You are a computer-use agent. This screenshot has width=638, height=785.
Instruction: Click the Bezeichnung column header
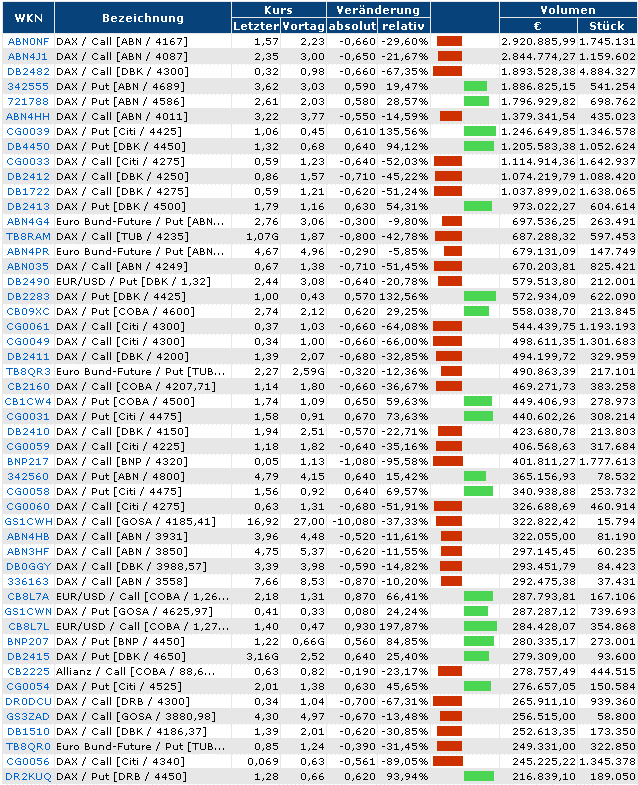(x=143, y=18)
